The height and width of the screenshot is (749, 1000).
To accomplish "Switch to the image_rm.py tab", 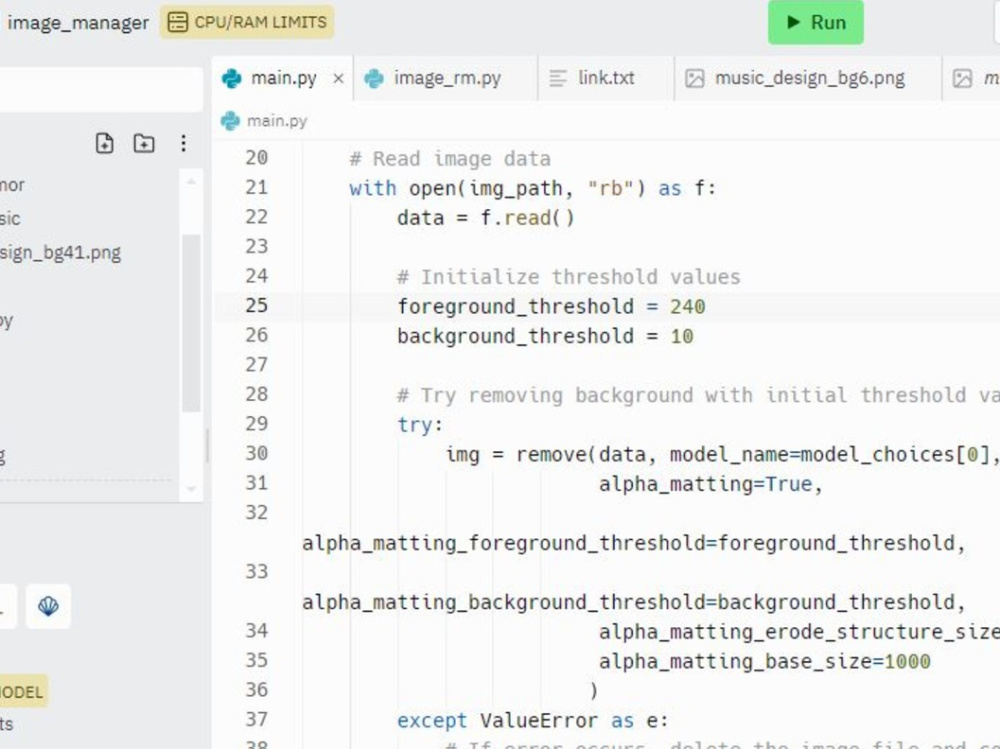I will point(446,78).
